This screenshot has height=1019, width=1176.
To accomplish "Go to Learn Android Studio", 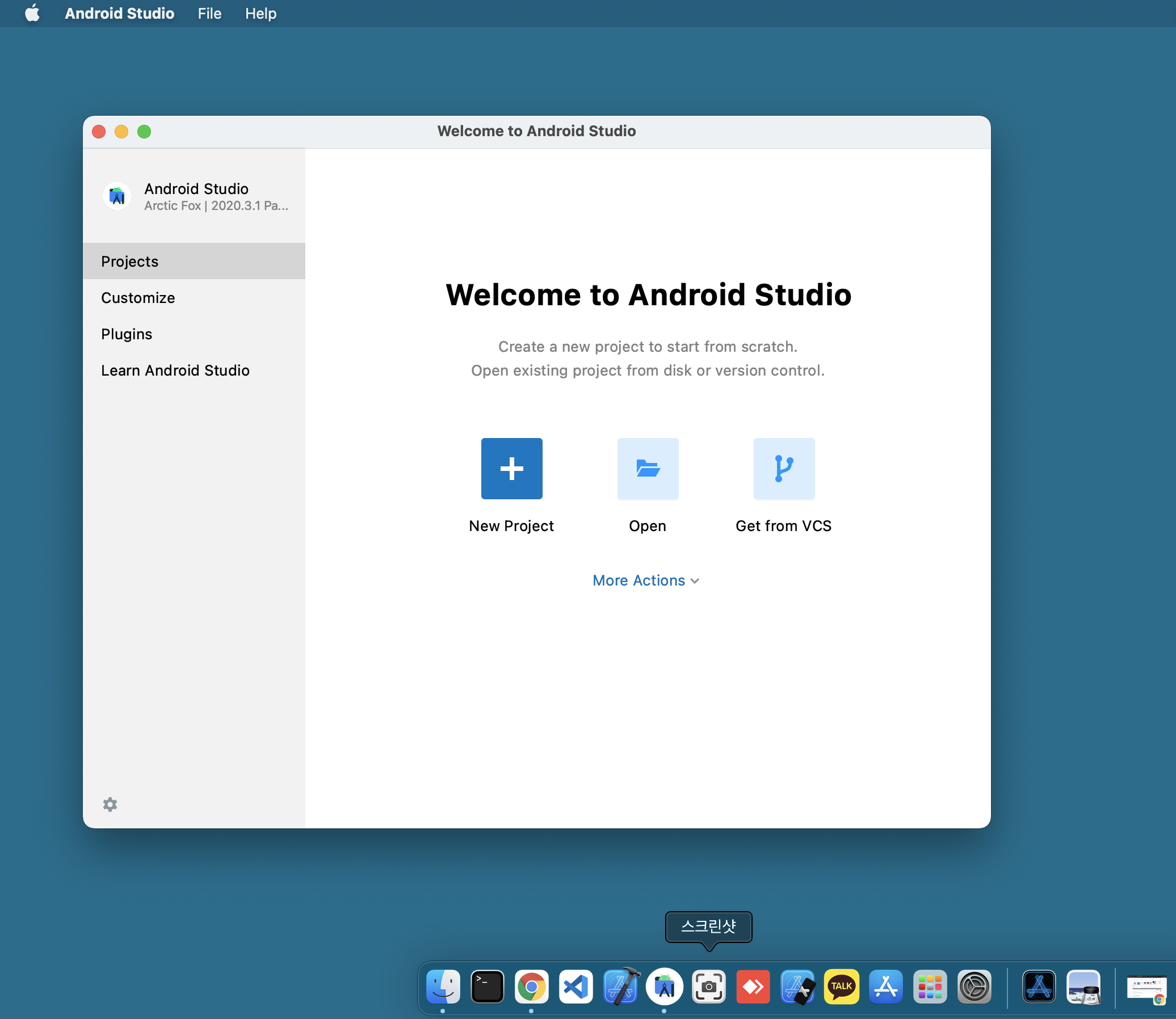I will click(x=175, y=370).
